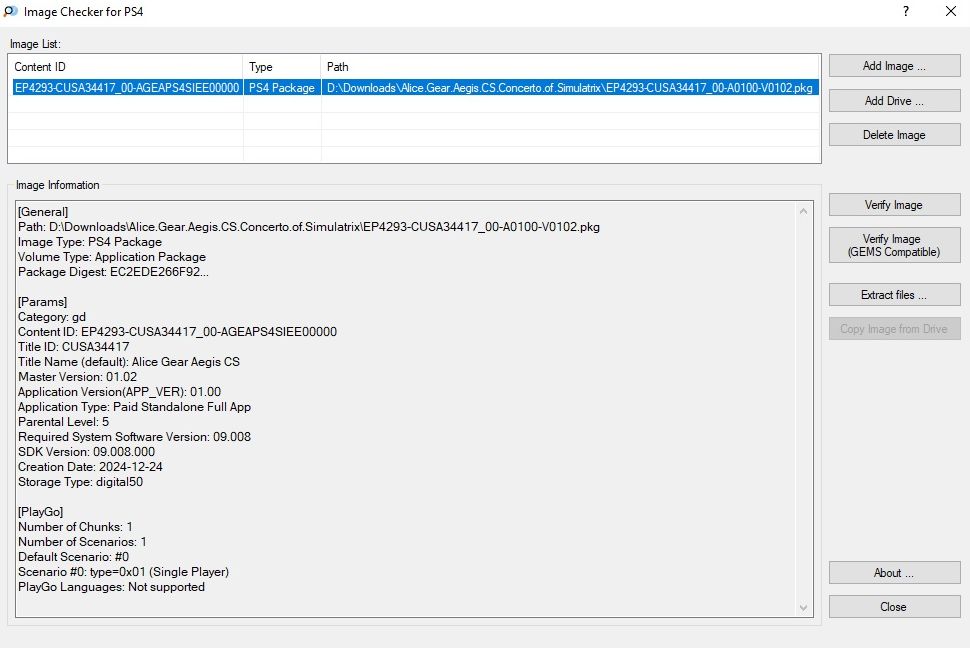The image size is (970, 648).
Task: Click Required System Software Version line
Action: [134, 437]
